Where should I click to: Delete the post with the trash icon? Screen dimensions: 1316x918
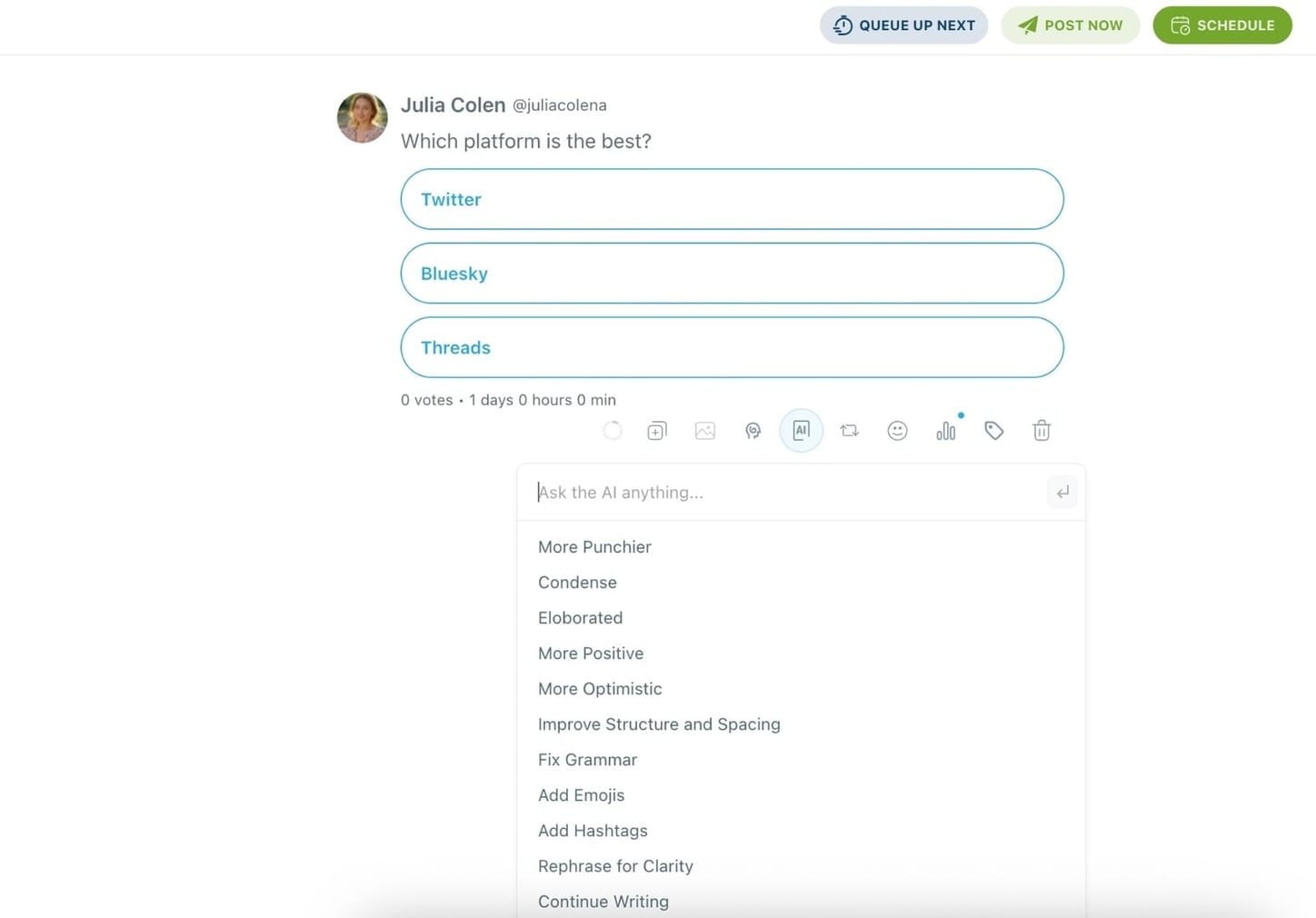click(1042, 430)
